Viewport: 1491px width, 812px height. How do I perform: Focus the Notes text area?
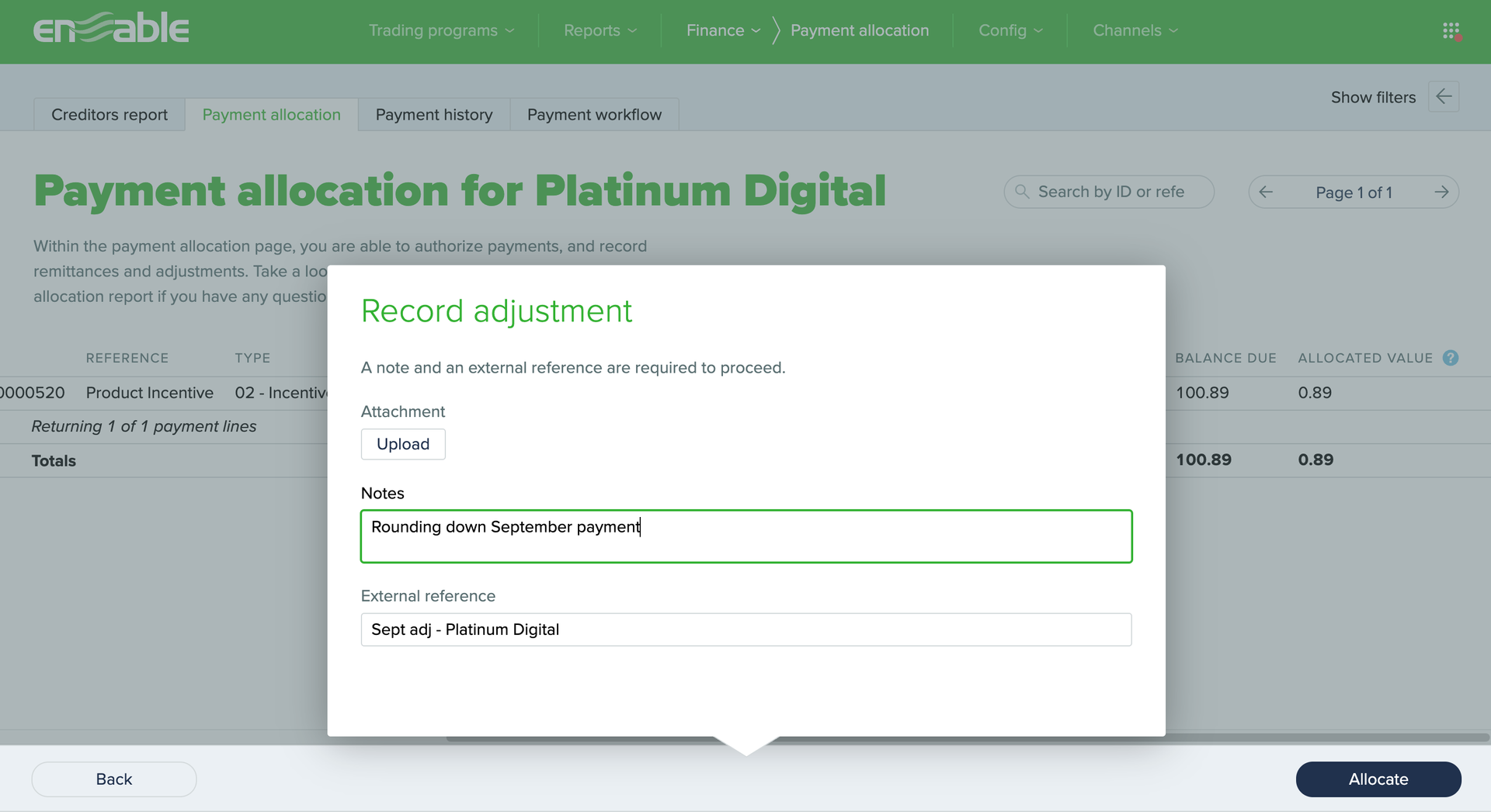(x=746, y=536)
